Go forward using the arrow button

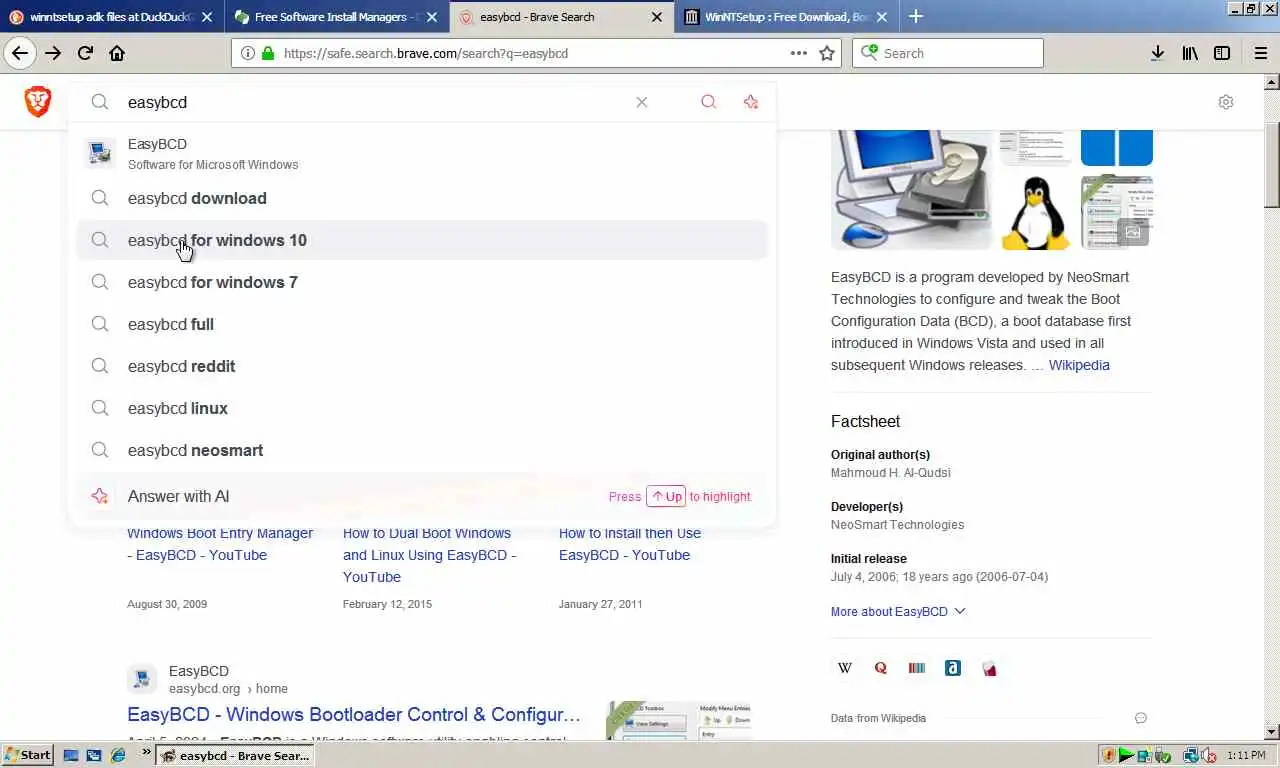point(53,53)
